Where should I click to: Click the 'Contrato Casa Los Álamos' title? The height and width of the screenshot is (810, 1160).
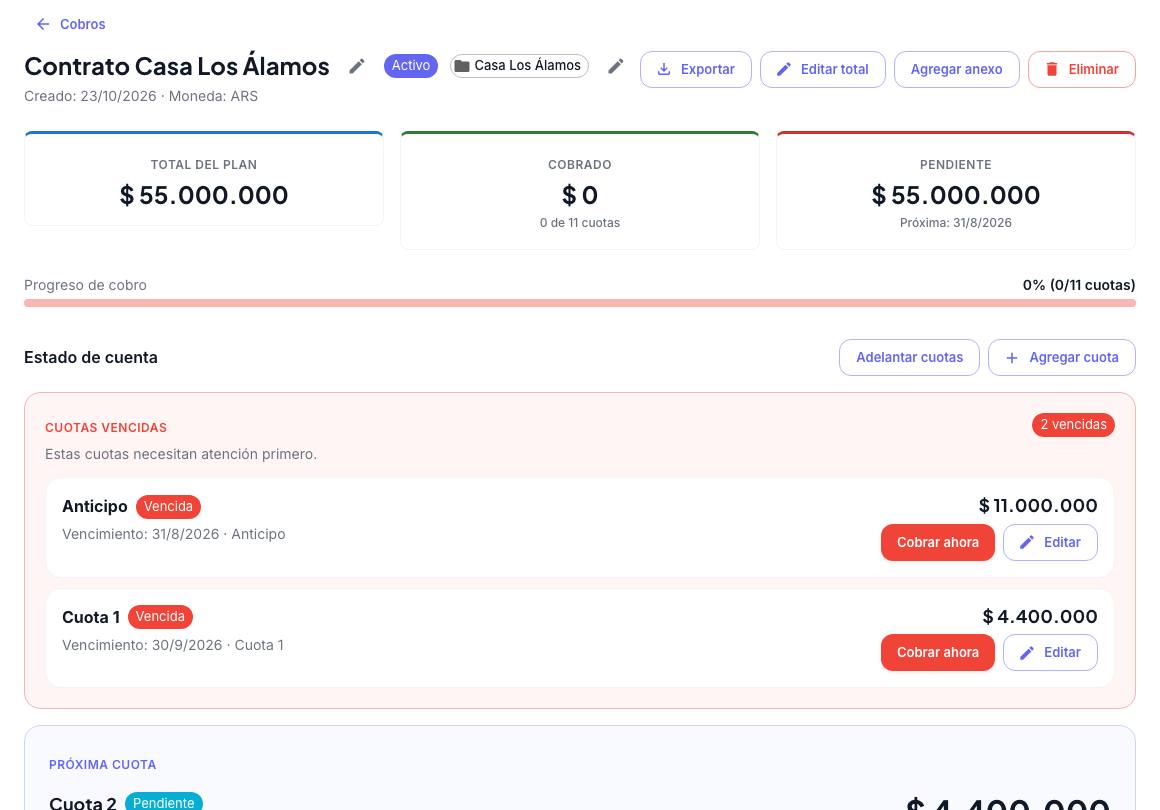(x=177, y=67)
